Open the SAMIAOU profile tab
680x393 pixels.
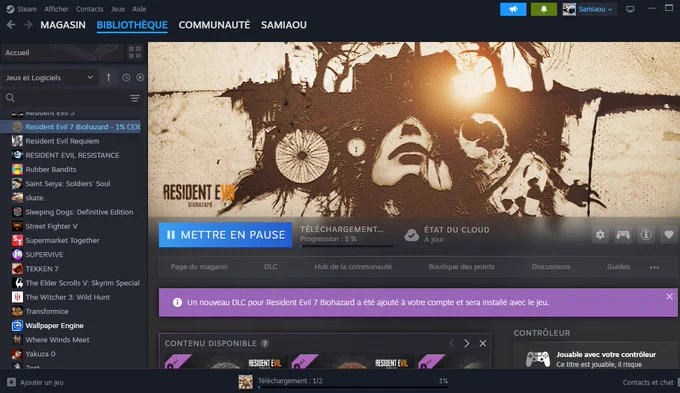pyautogui.click(x=284, y=25)
